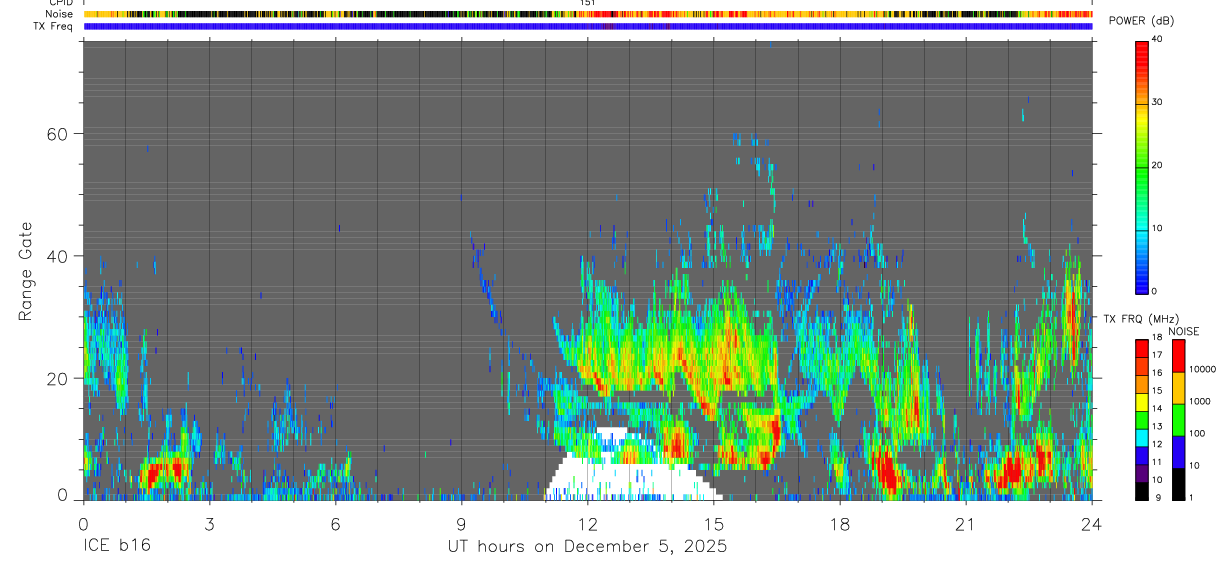Viewport: 1228px width, 567px height.
Task: Select the 6 hour tick on time axis
Action: (335, 523)
